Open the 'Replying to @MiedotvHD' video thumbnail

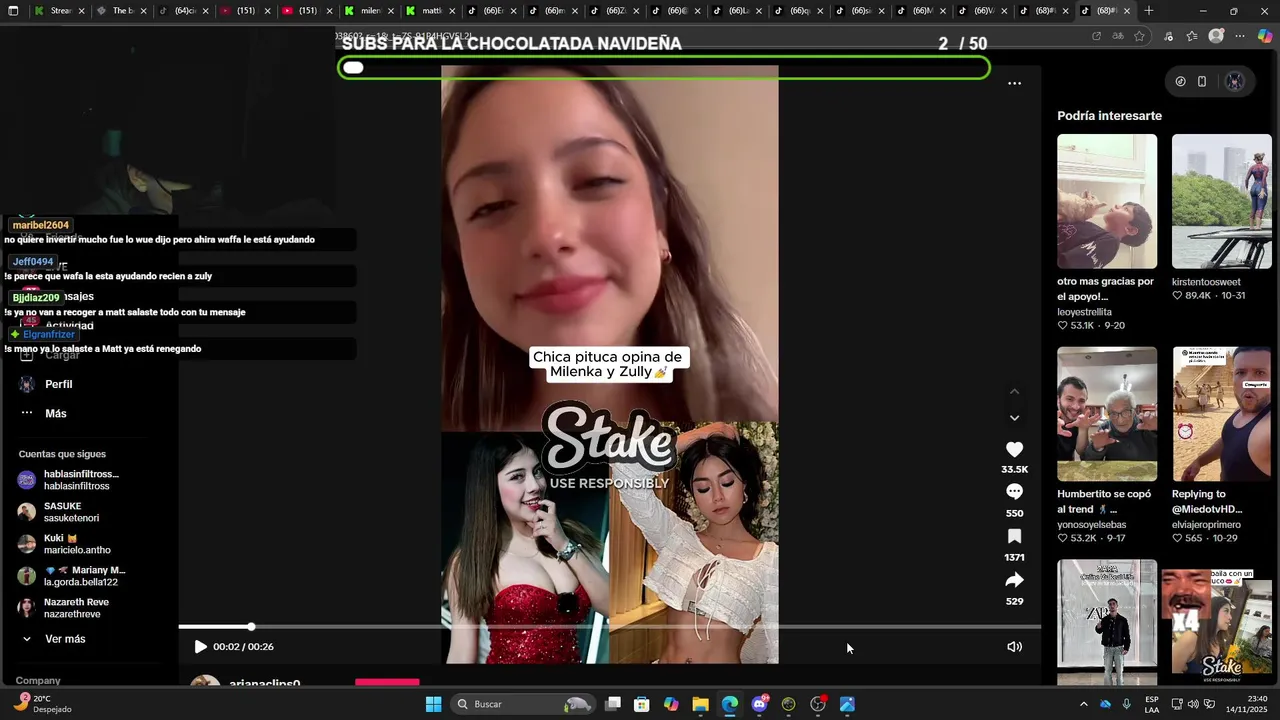tap(1222, 414)
